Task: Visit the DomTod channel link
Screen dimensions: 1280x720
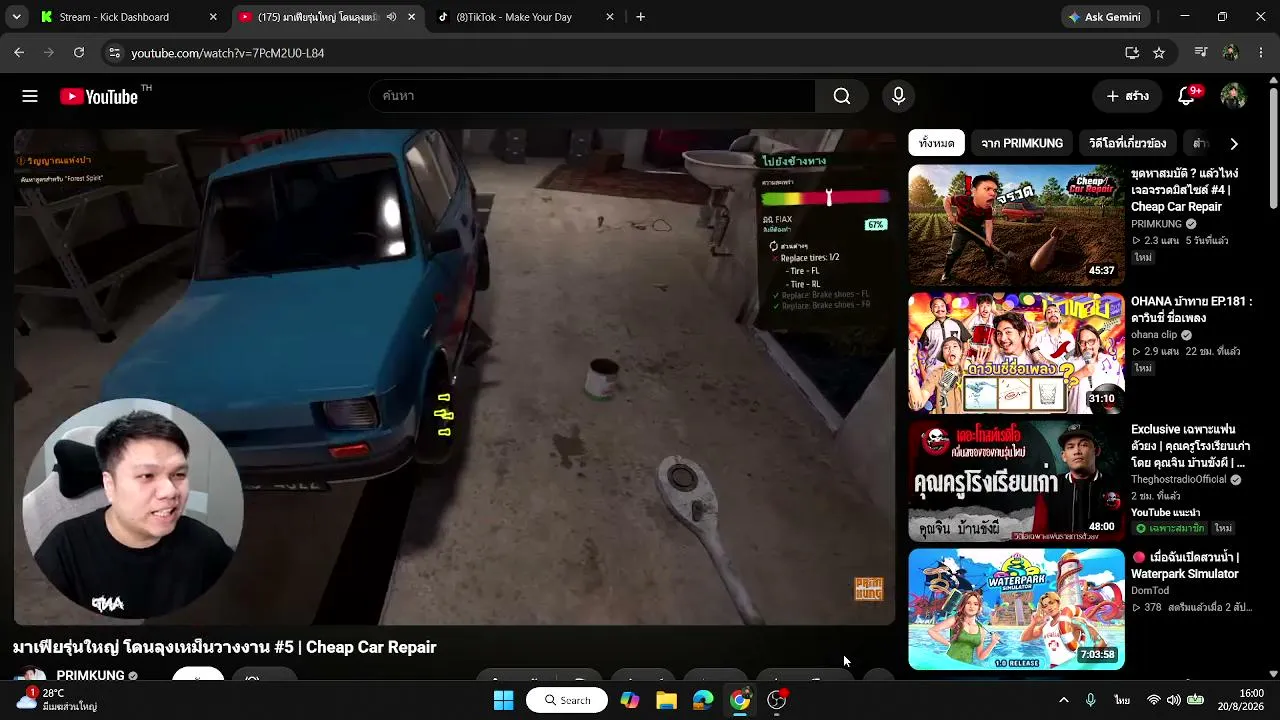Action: pyautogui.click(x=1150, y=591)
